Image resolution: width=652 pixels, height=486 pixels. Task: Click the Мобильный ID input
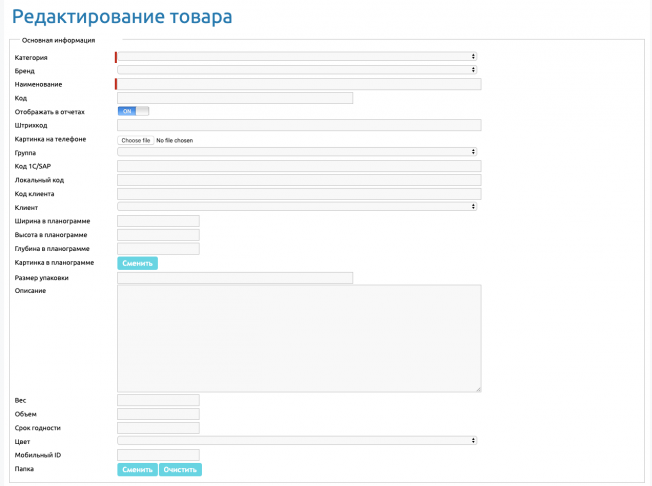click(158, 455)
